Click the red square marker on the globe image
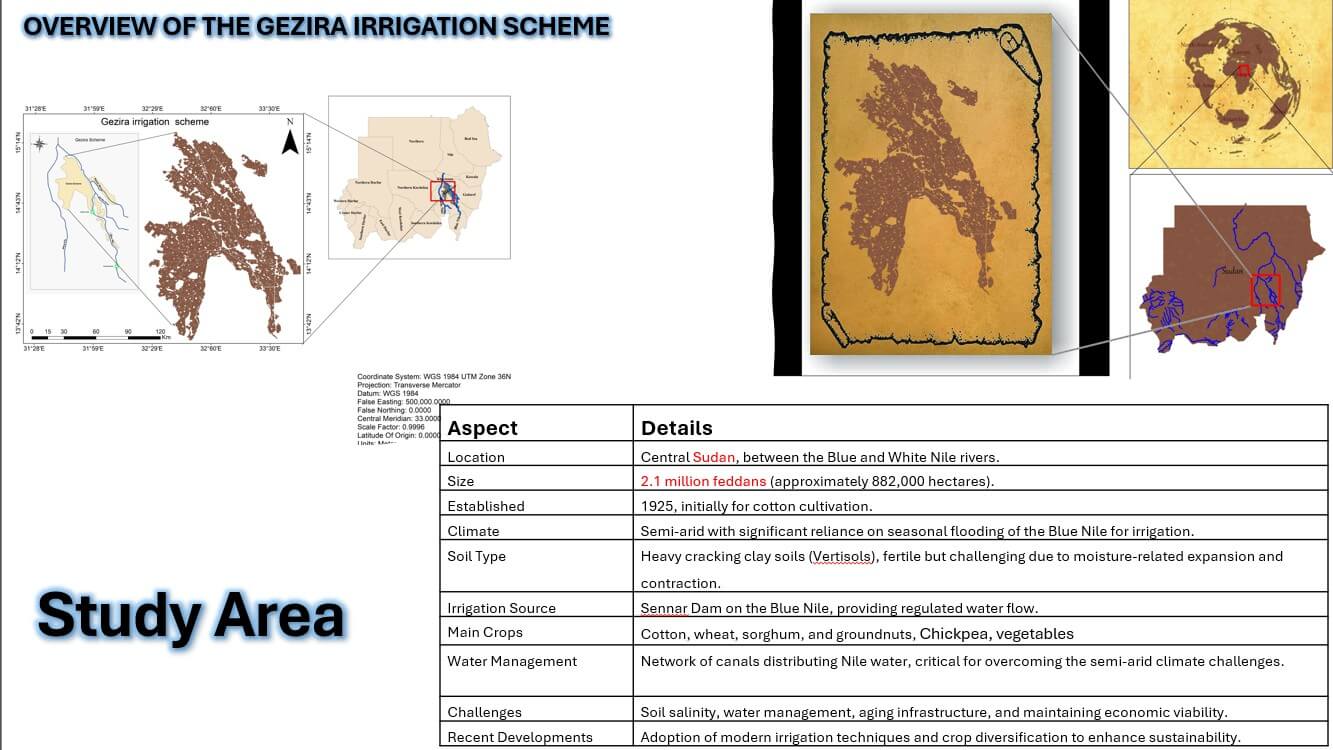 coord(1243,70)
